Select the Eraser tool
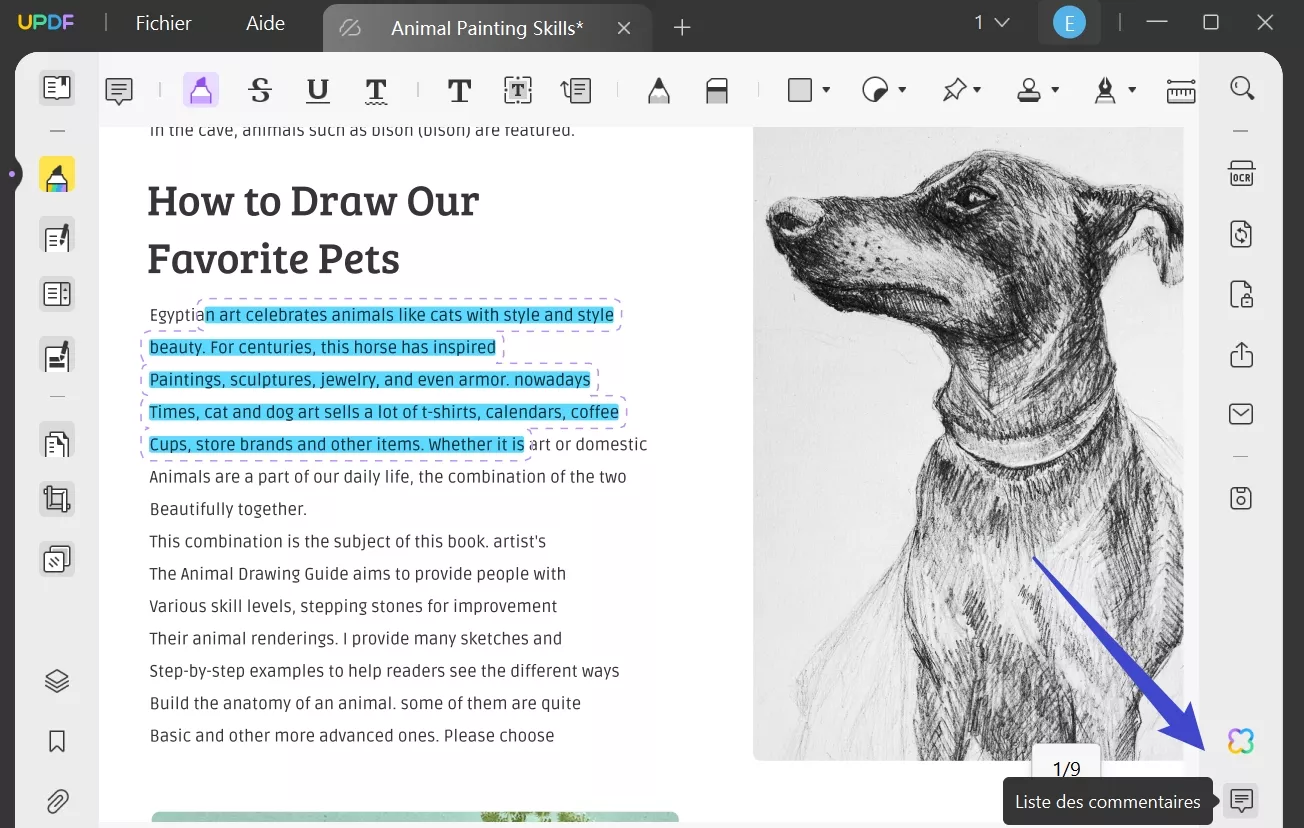This screenshot has width=1304, height=828. 716,89
